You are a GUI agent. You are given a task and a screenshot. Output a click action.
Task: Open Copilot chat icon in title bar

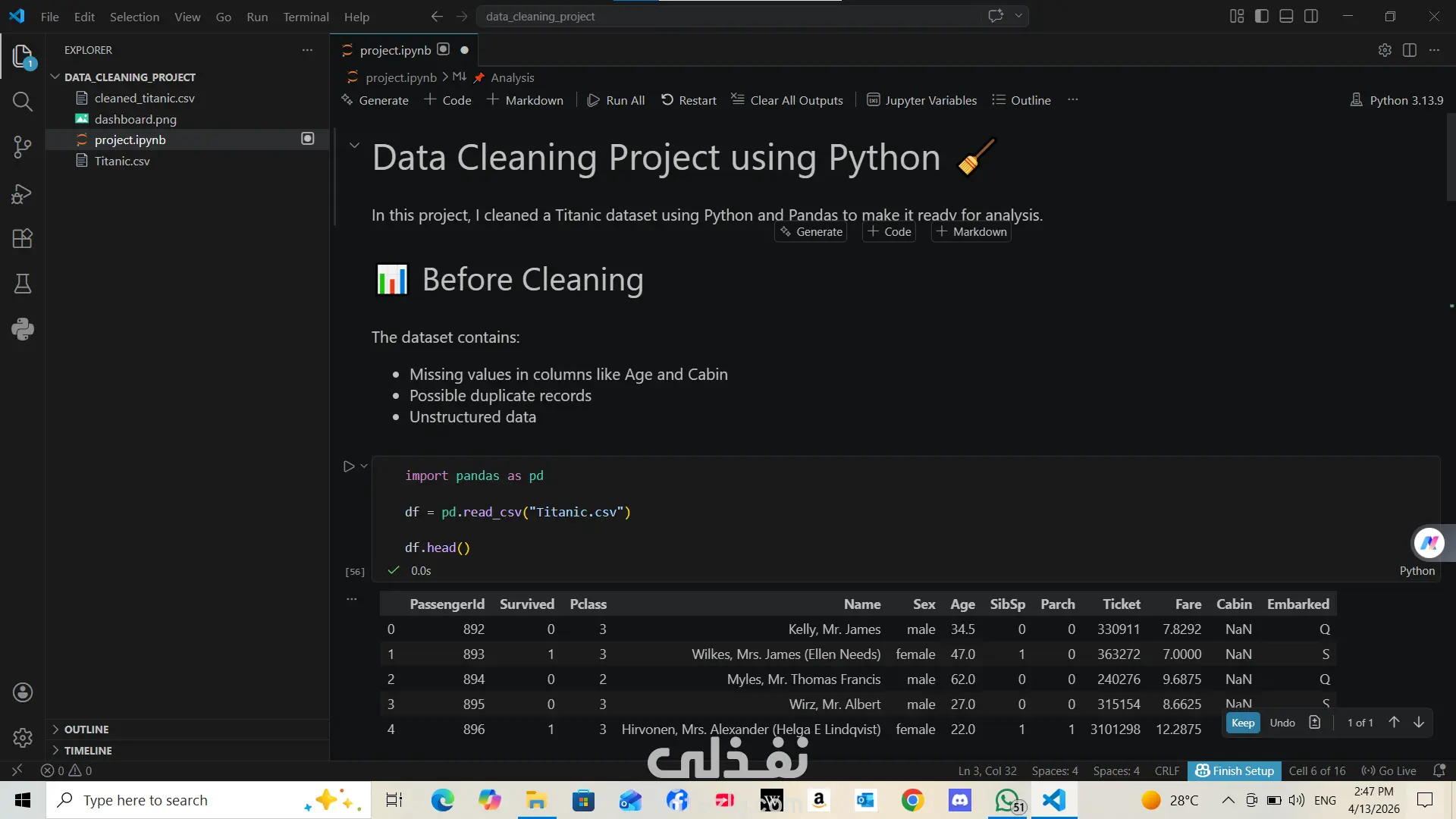(996, 16)
